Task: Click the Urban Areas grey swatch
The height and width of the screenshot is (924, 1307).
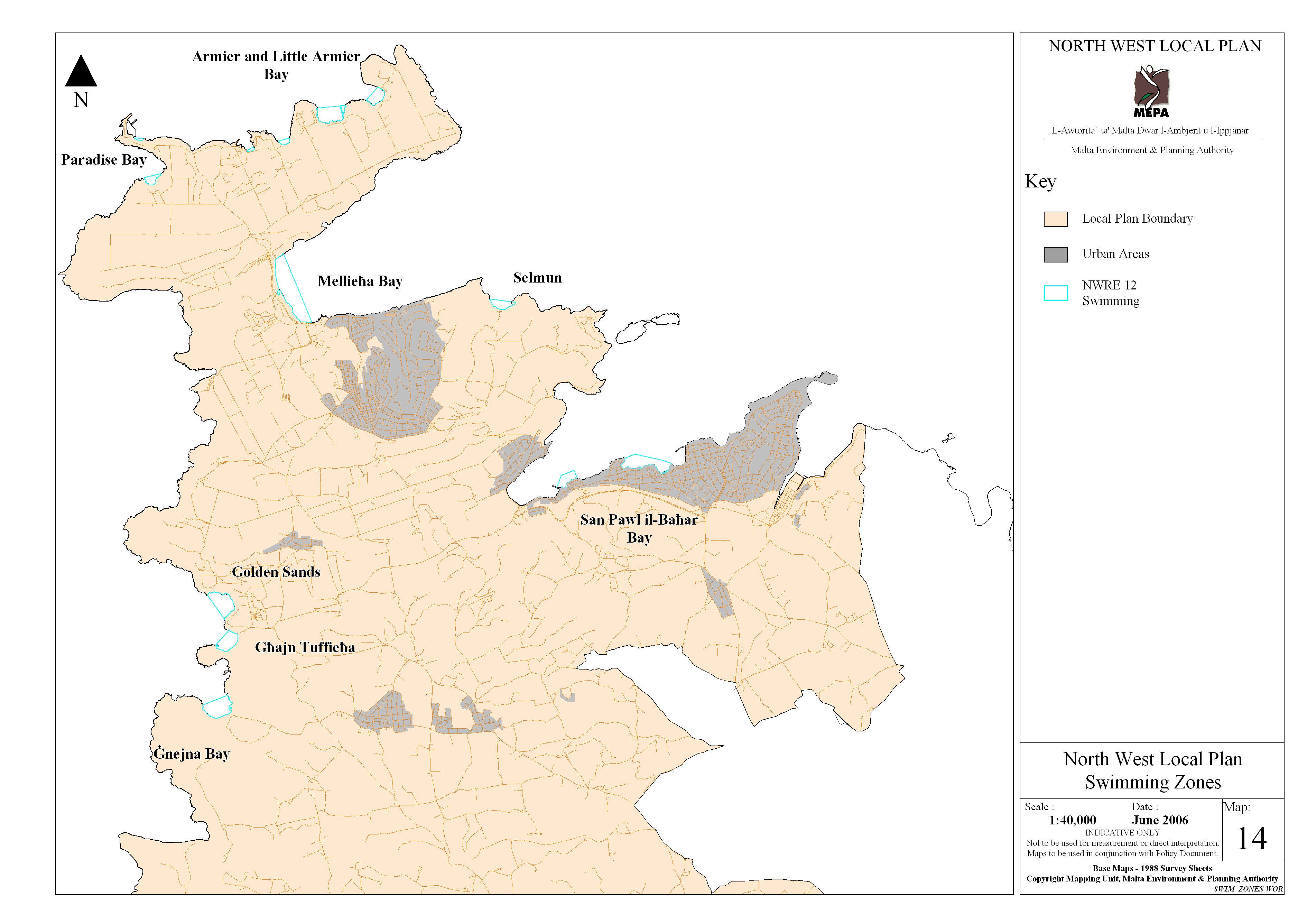Action: [1055, 255]
